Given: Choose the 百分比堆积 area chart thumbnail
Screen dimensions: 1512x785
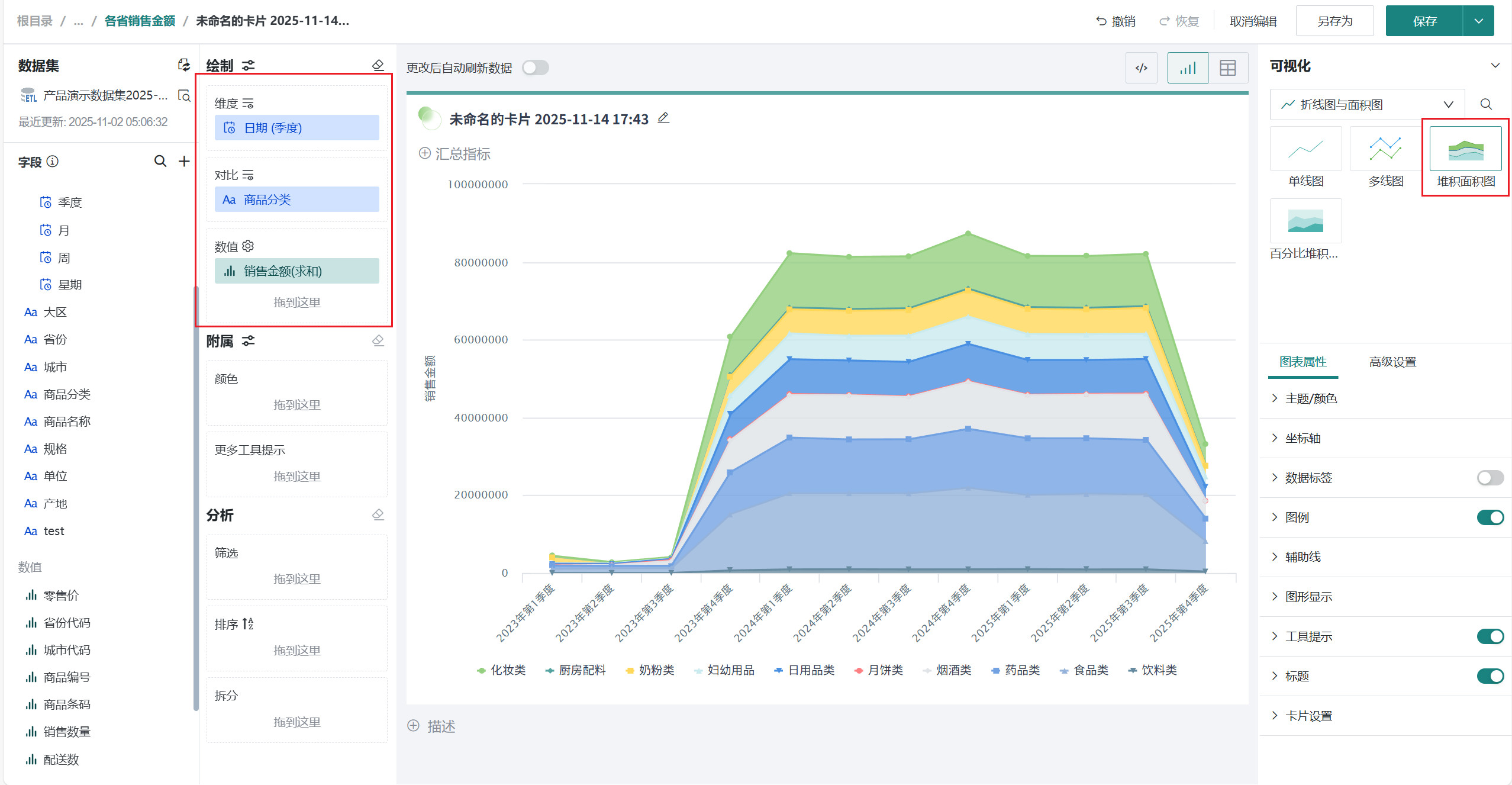Looking at the screenshot, I should (1305, 221).
